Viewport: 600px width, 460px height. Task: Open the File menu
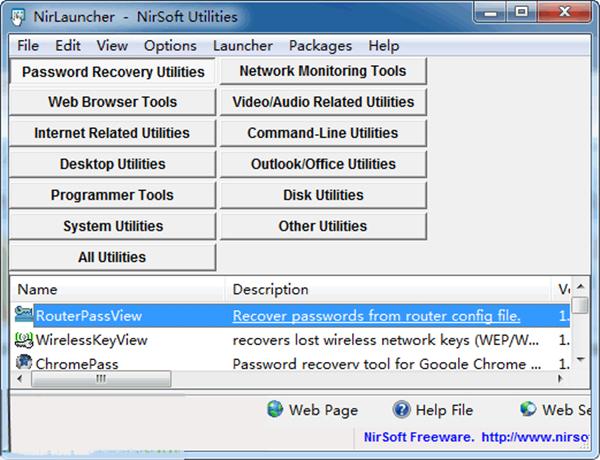(28, 46)
